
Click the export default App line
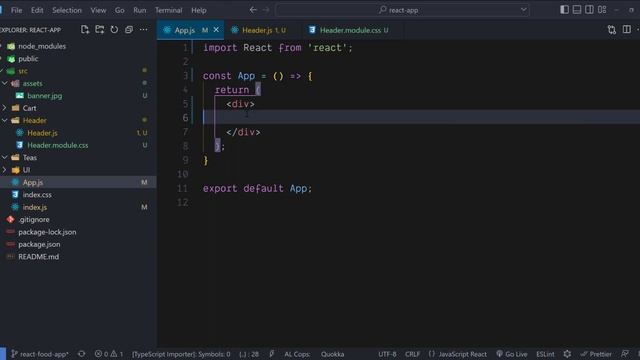(257, 189)
